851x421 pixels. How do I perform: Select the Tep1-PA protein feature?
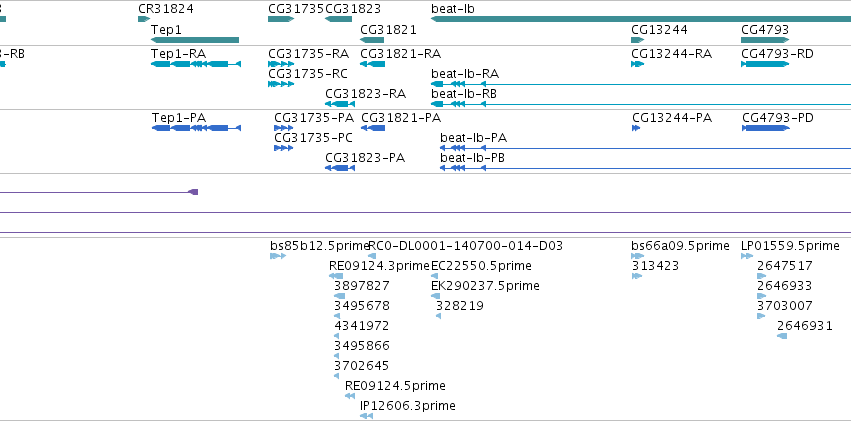(x=196, y=128)
